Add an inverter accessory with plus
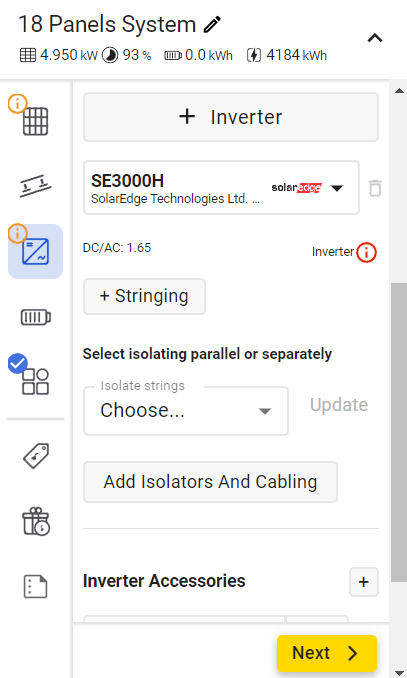The image size is (407, 678). (364, 582)
